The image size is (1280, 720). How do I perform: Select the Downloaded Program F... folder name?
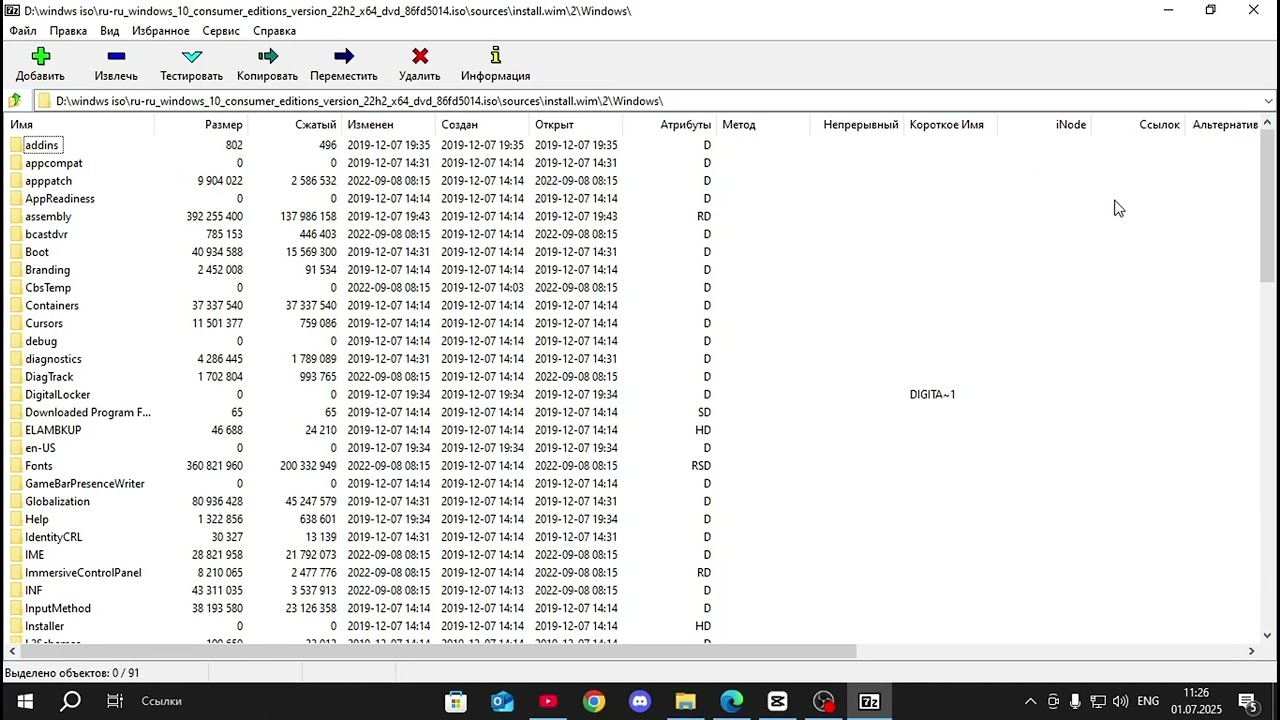(x=88, y=413)
